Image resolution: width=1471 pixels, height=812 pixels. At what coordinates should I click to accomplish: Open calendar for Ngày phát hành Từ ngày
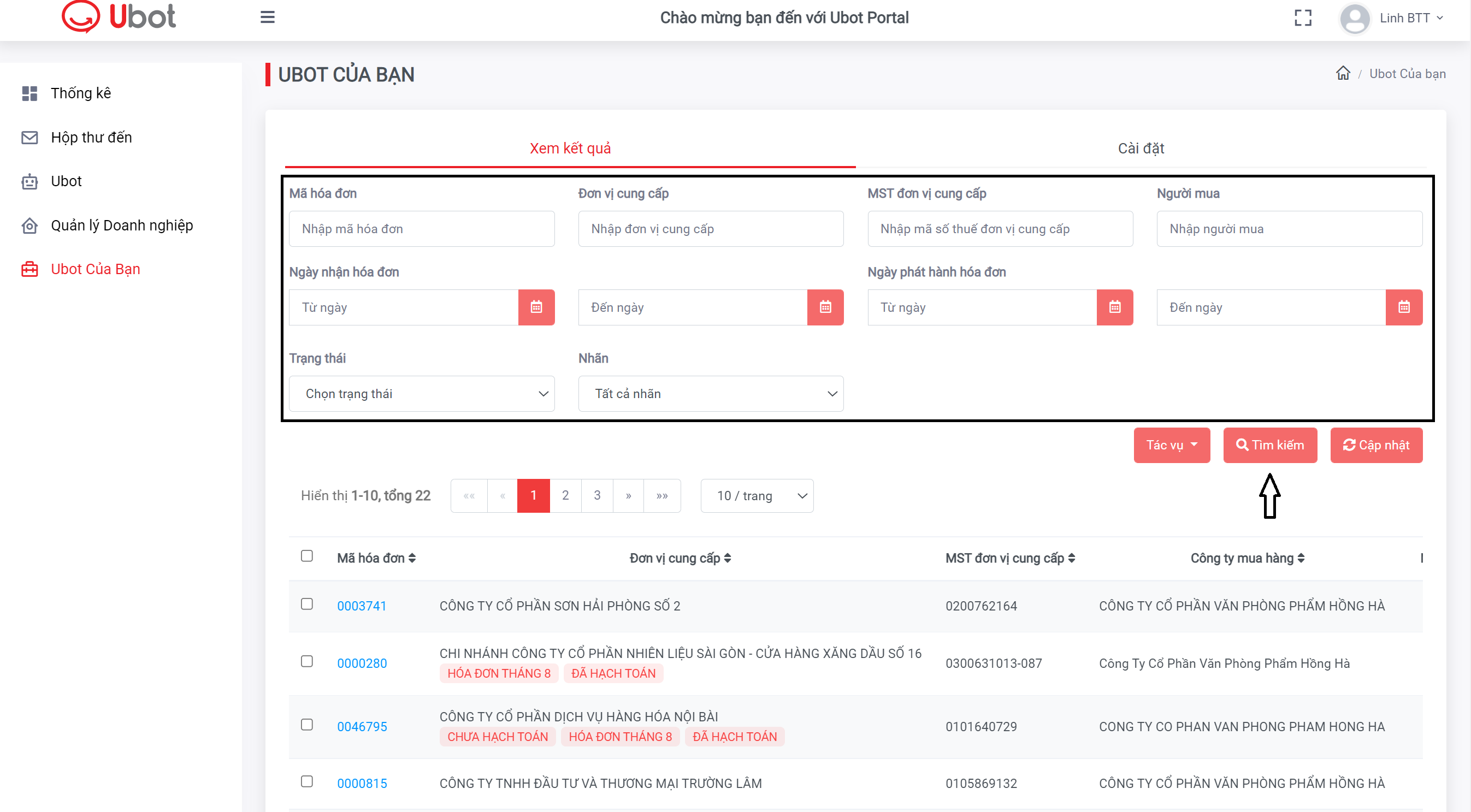tap(1115, 307)
